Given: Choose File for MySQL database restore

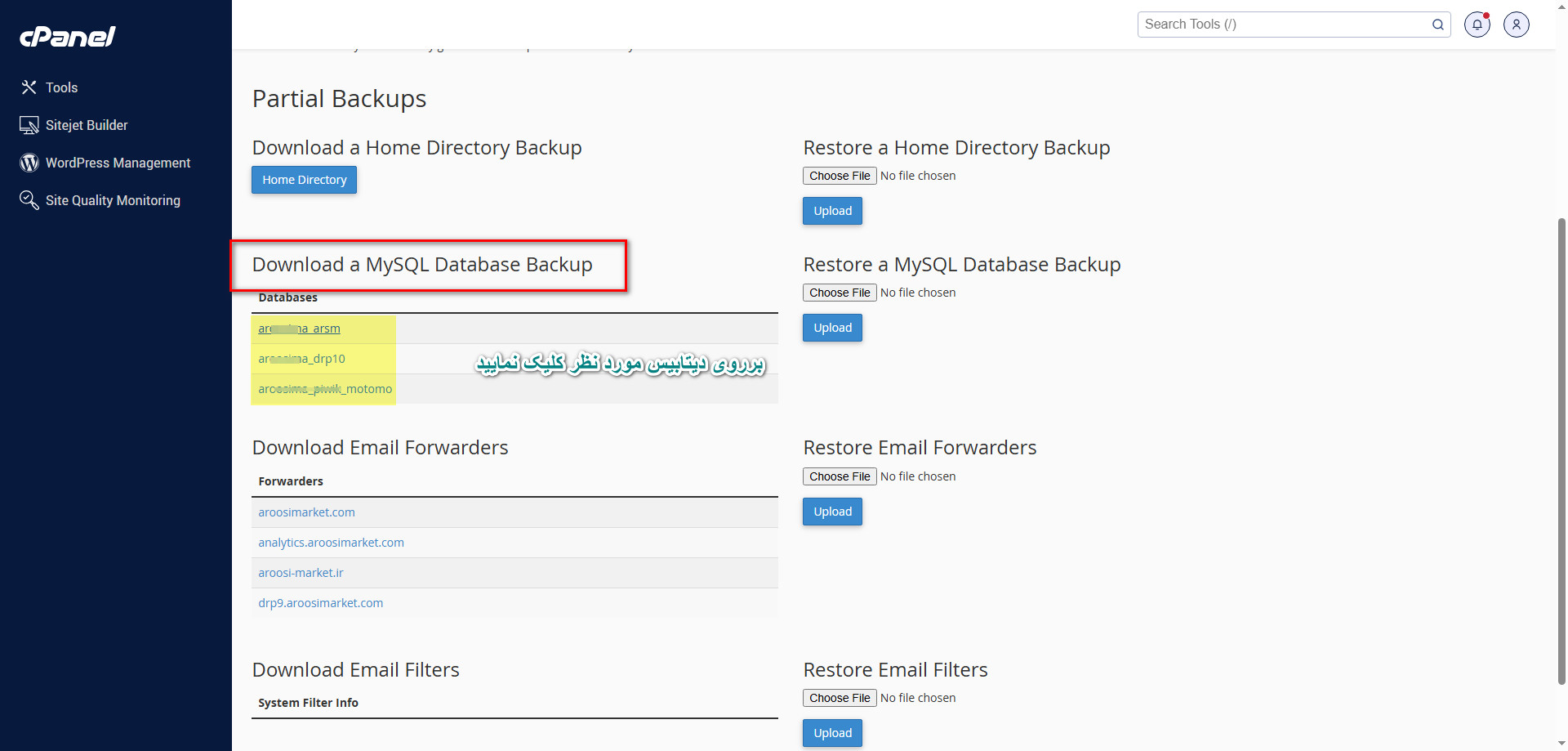Looking at the screenshot, I should click(x=839, y=292).
